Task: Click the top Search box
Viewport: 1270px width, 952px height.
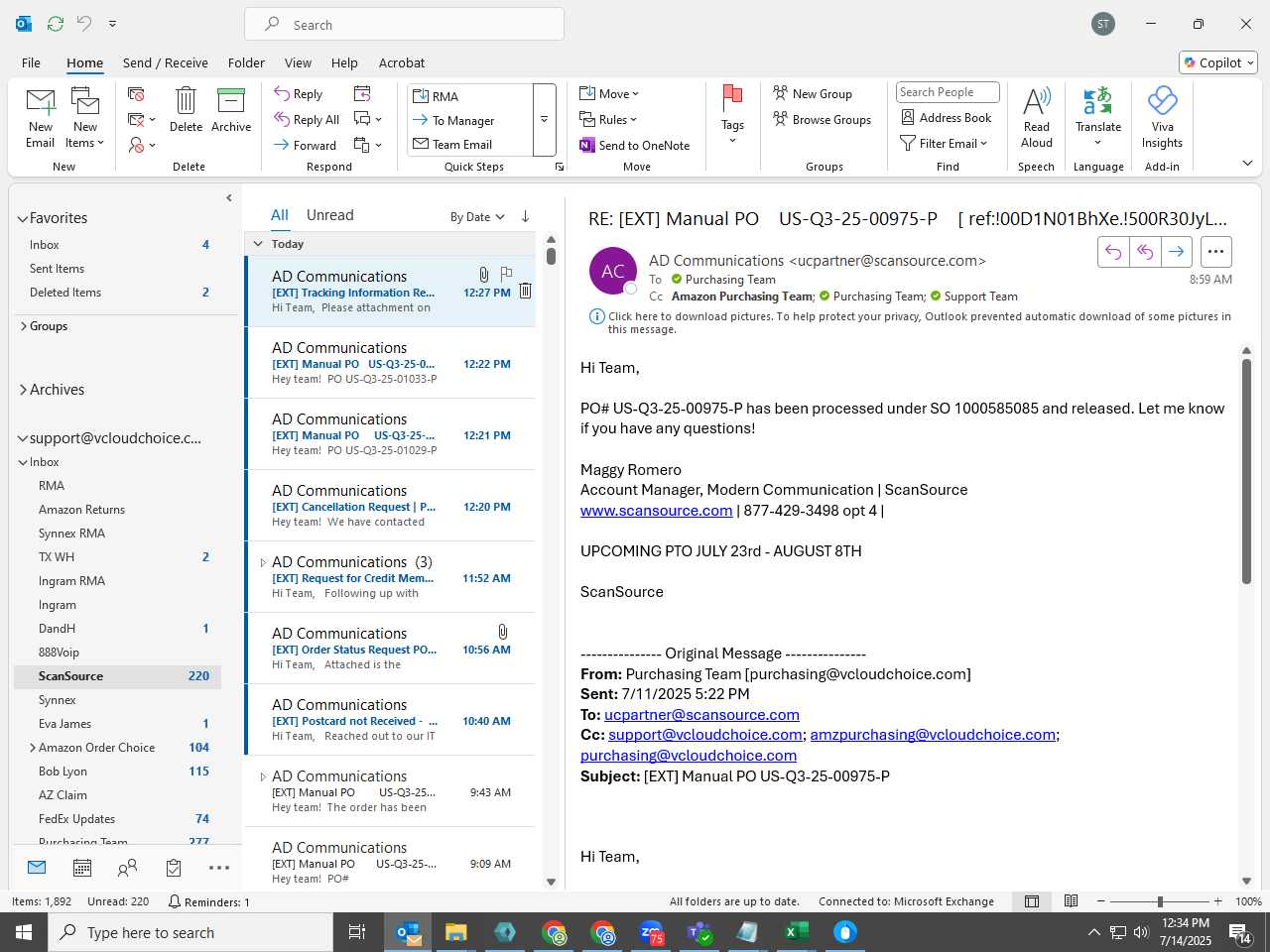Action: [x=404, y=25]
